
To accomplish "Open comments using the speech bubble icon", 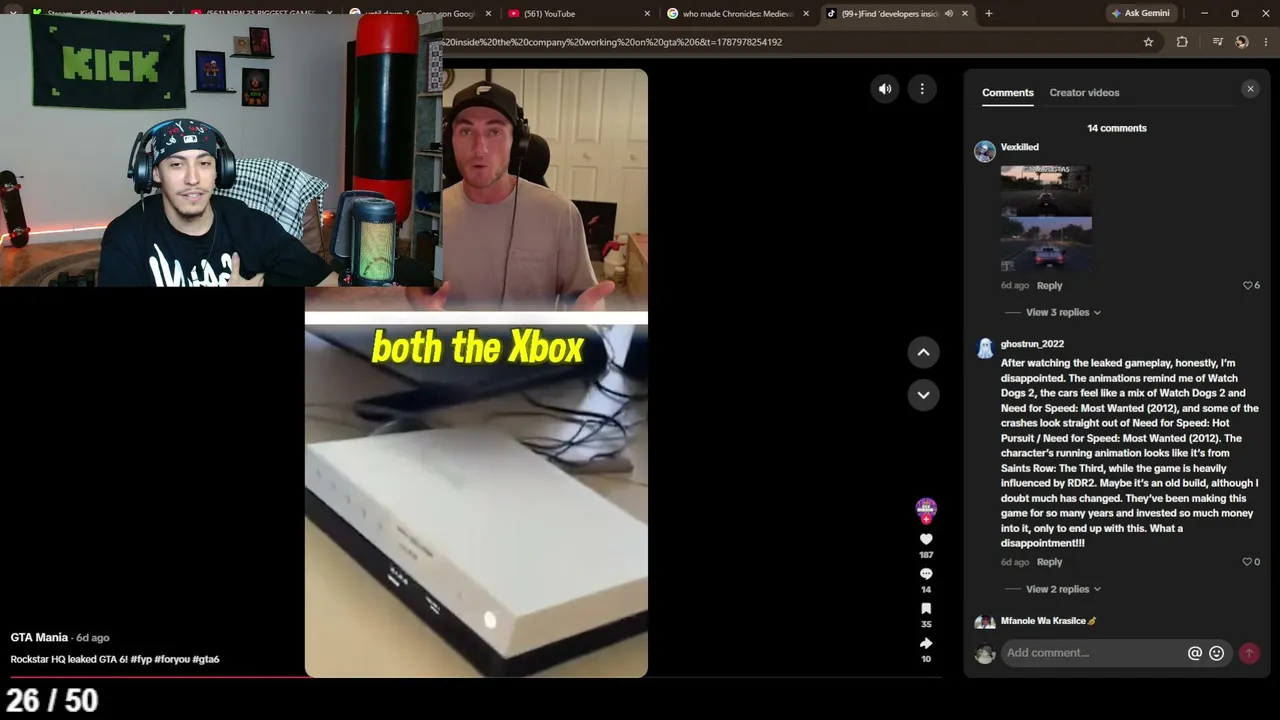I will (926, 574).
